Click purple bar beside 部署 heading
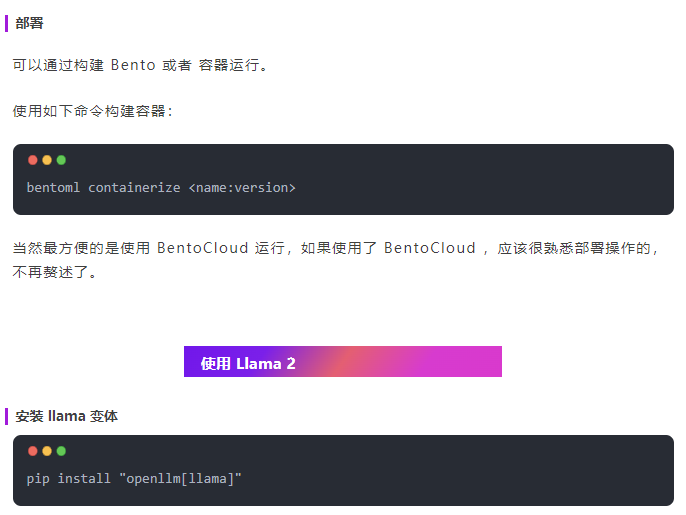Screen dimensions: 686x515 point(7,23)
